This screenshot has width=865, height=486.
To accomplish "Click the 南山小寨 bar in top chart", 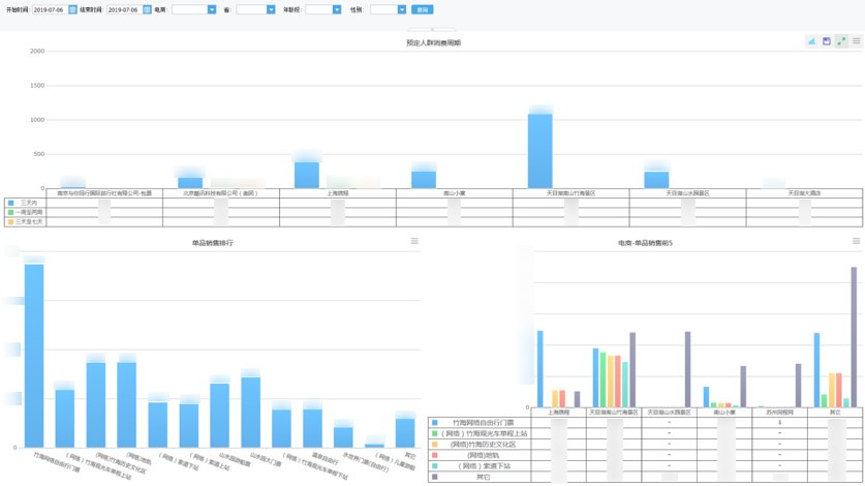I will pos(424,180).
